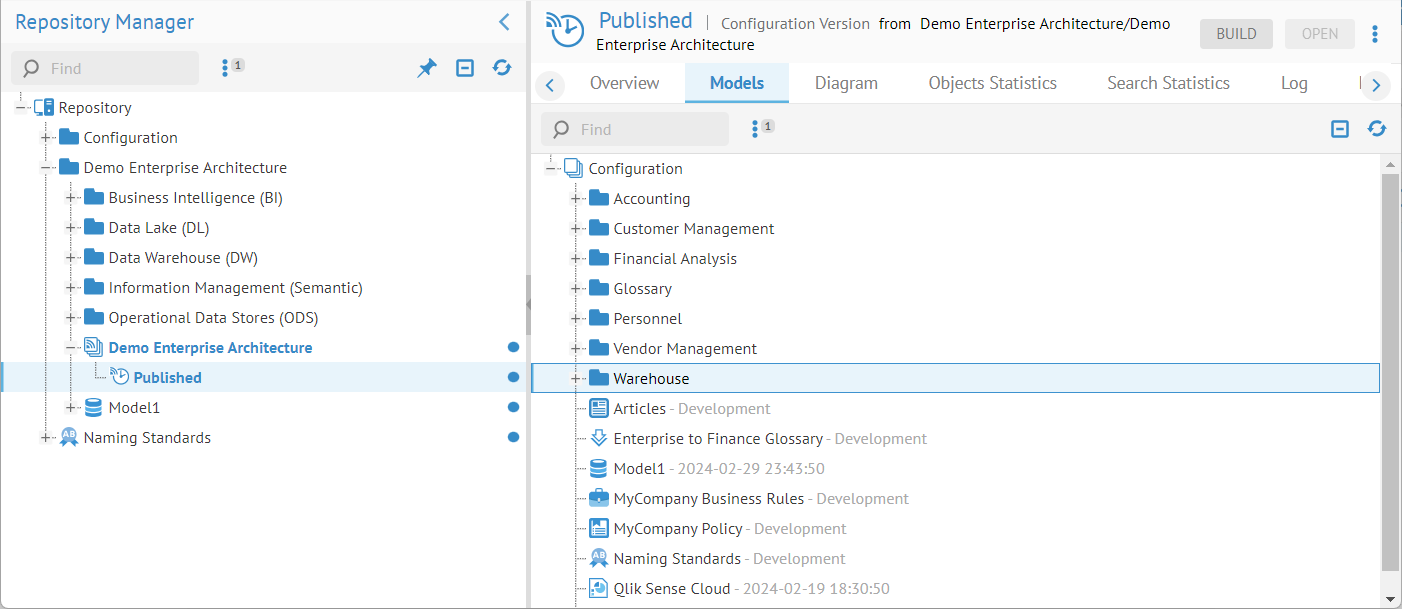
Task: Pin the Repository Manager panel
Action: [x=427, y=68]
